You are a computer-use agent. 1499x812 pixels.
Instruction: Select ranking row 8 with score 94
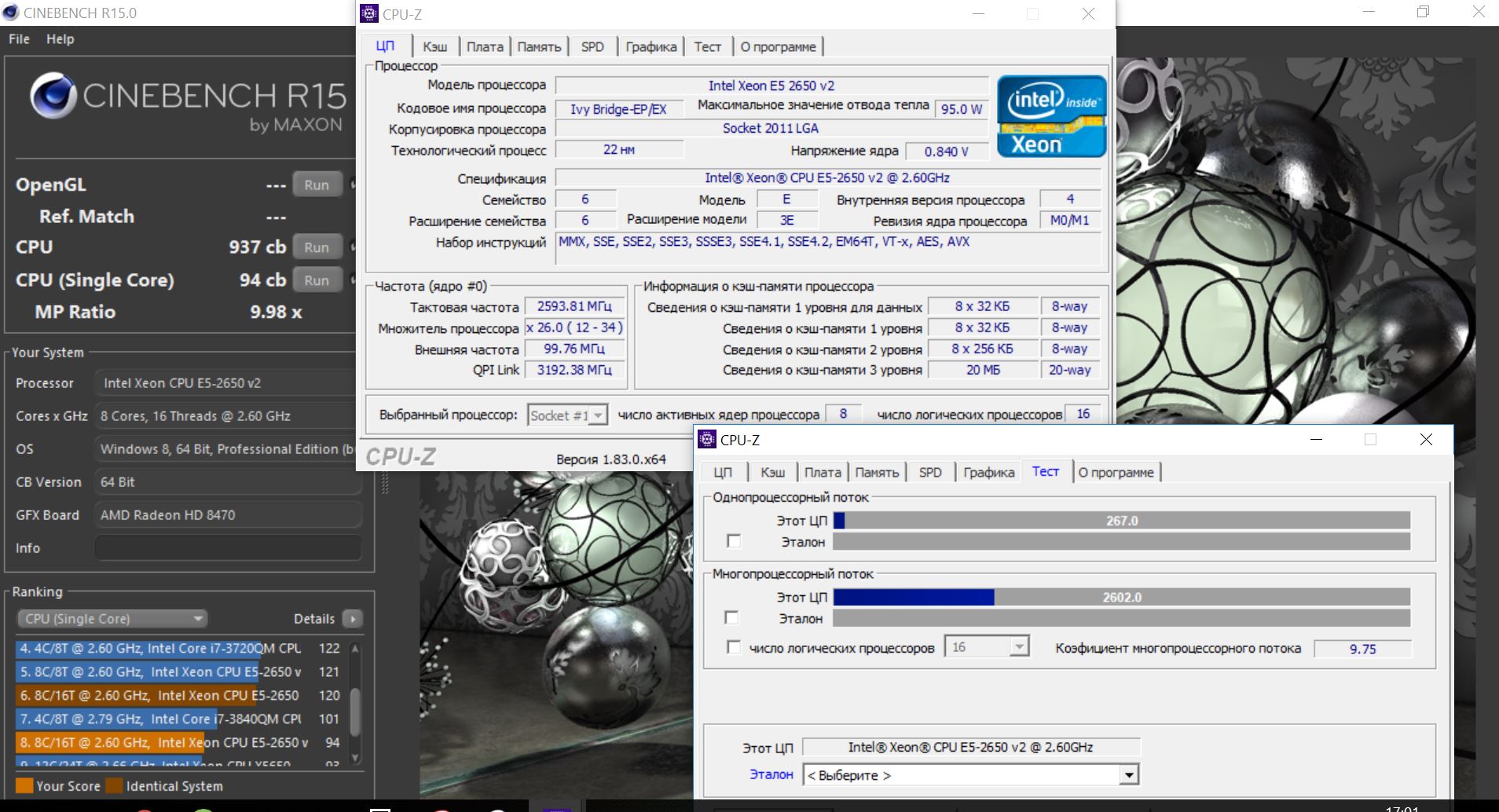tap(179, 742)
